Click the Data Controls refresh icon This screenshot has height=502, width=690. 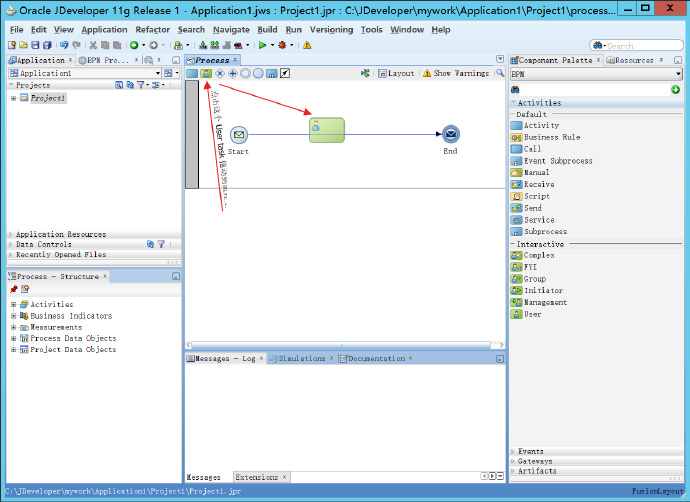[150, 244]
